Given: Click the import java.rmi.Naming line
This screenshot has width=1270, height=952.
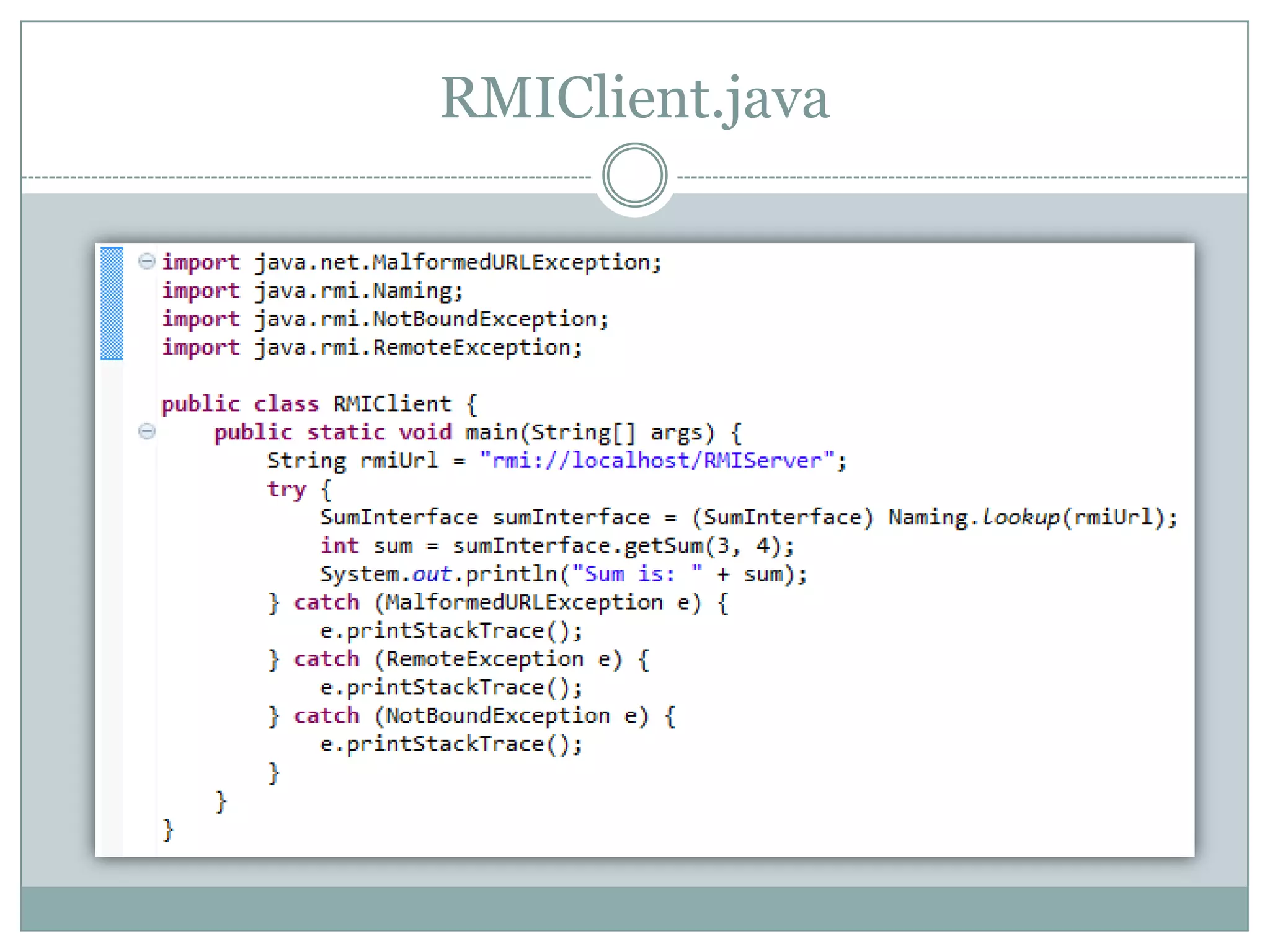Looking at the screenshot, I should click(313, 291).
